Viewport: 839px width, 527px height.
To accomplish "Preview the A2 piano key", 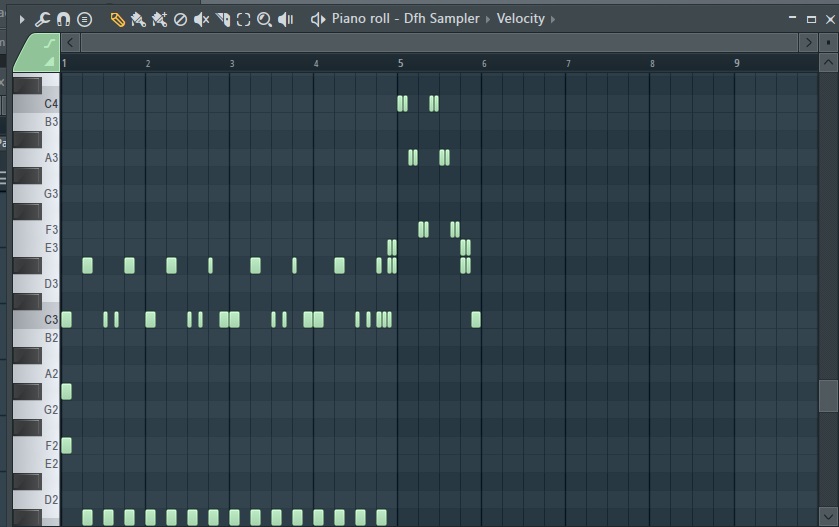I will pyautogui.click(x=36, y=374).
